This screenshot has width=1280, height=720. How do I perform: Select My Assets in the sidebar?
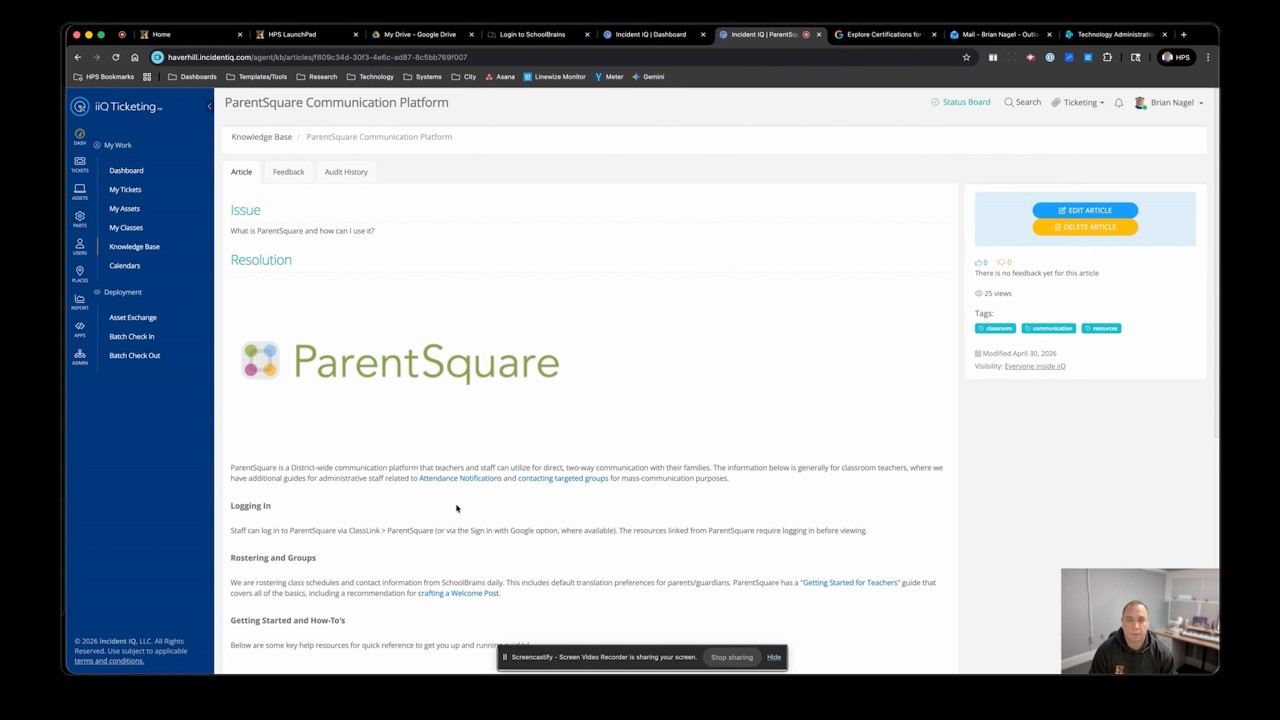(124, 209)
